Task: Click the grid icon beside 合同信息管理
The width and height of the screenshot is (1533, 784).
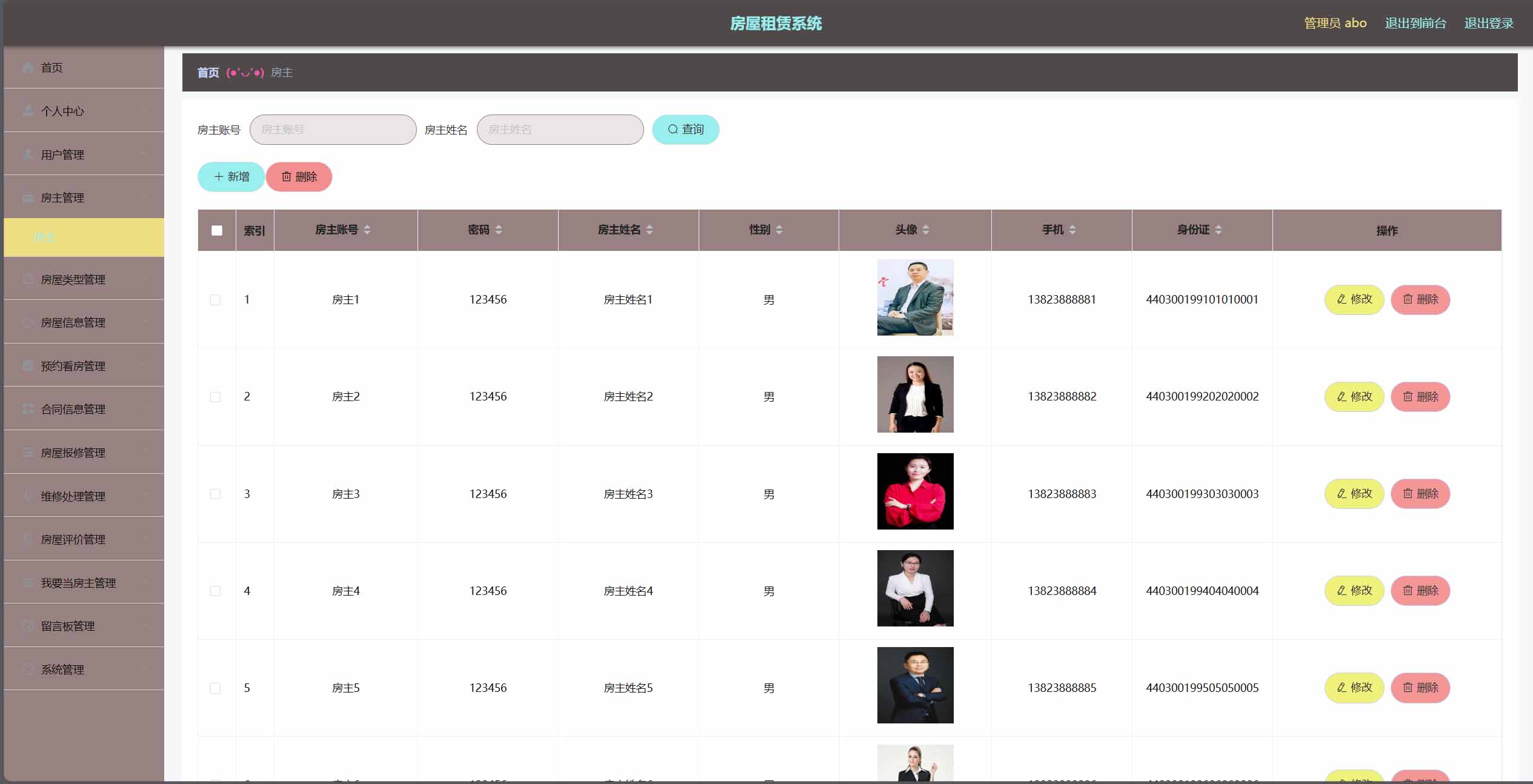Action: coord(28,409)
